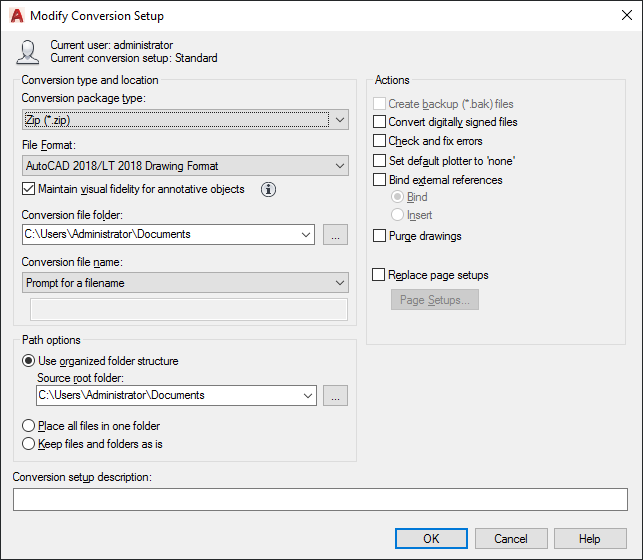The image size is (643, 560).
Task: Enable Bind external references option
Action: [379, 180]
